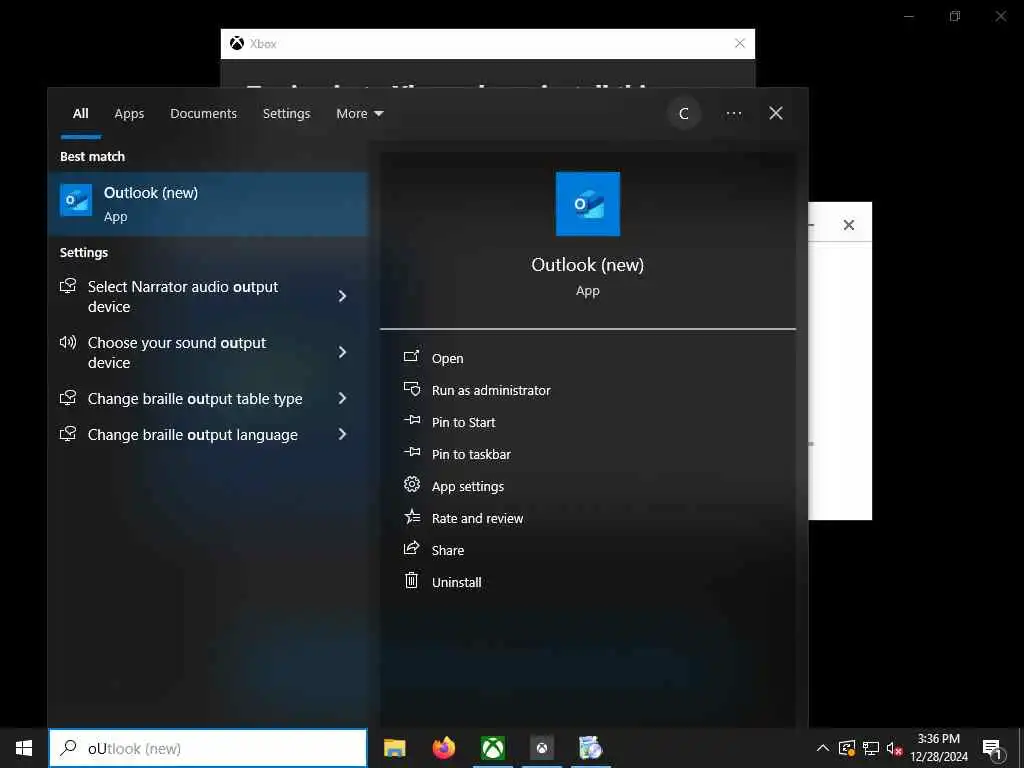The height and width of the screenshot is (768, 1024).
Task: Switch to the Documents search tab
Action: pos(204,114)
